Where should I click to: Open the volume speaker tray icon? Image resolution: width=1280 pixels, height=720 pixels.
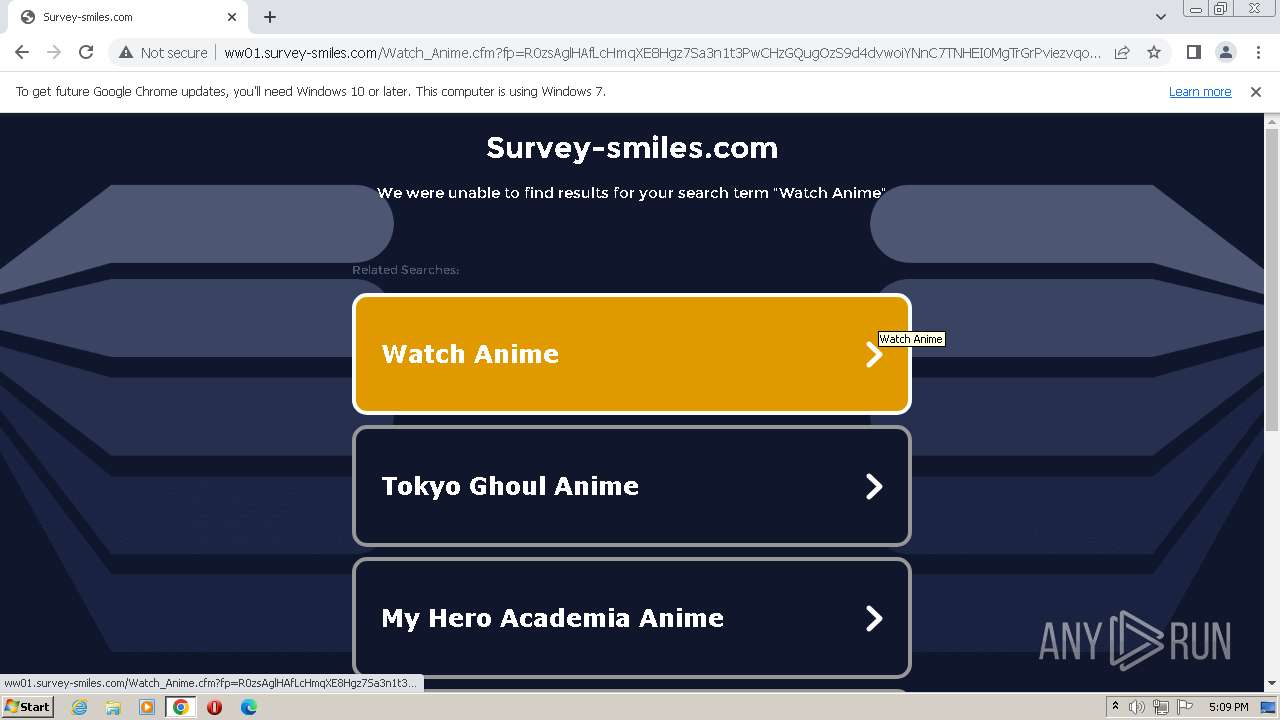[1137, 707]
